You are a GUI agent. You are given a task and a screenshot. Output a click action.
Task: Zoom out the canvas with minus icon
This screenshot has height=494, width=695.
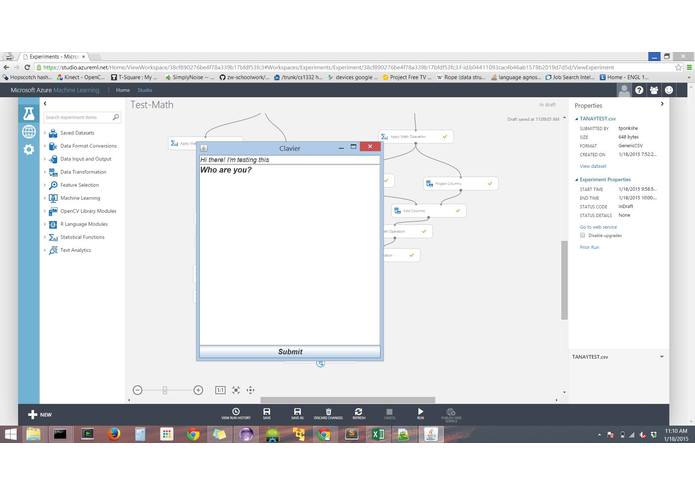click(137, 390)
